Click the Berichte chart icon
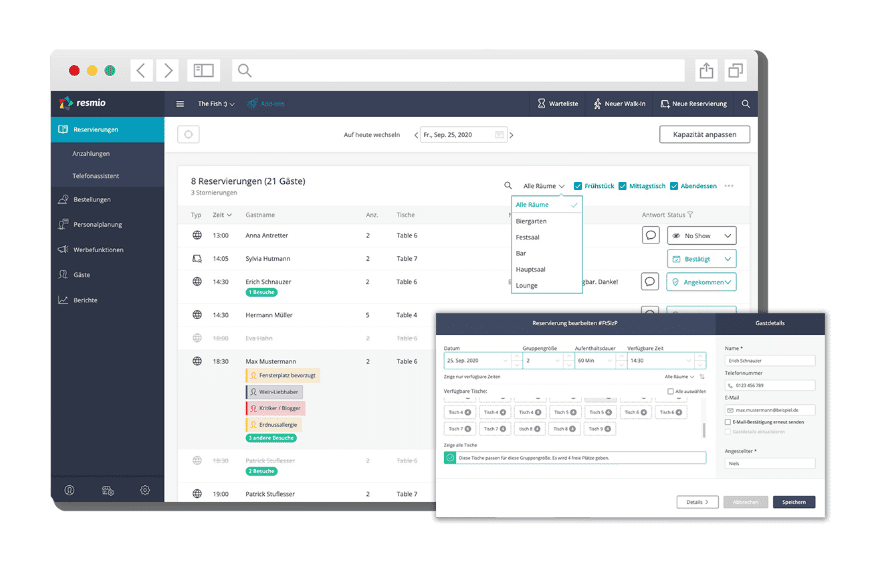The height and width of the screenshot is (583, 876). (63, 300)
